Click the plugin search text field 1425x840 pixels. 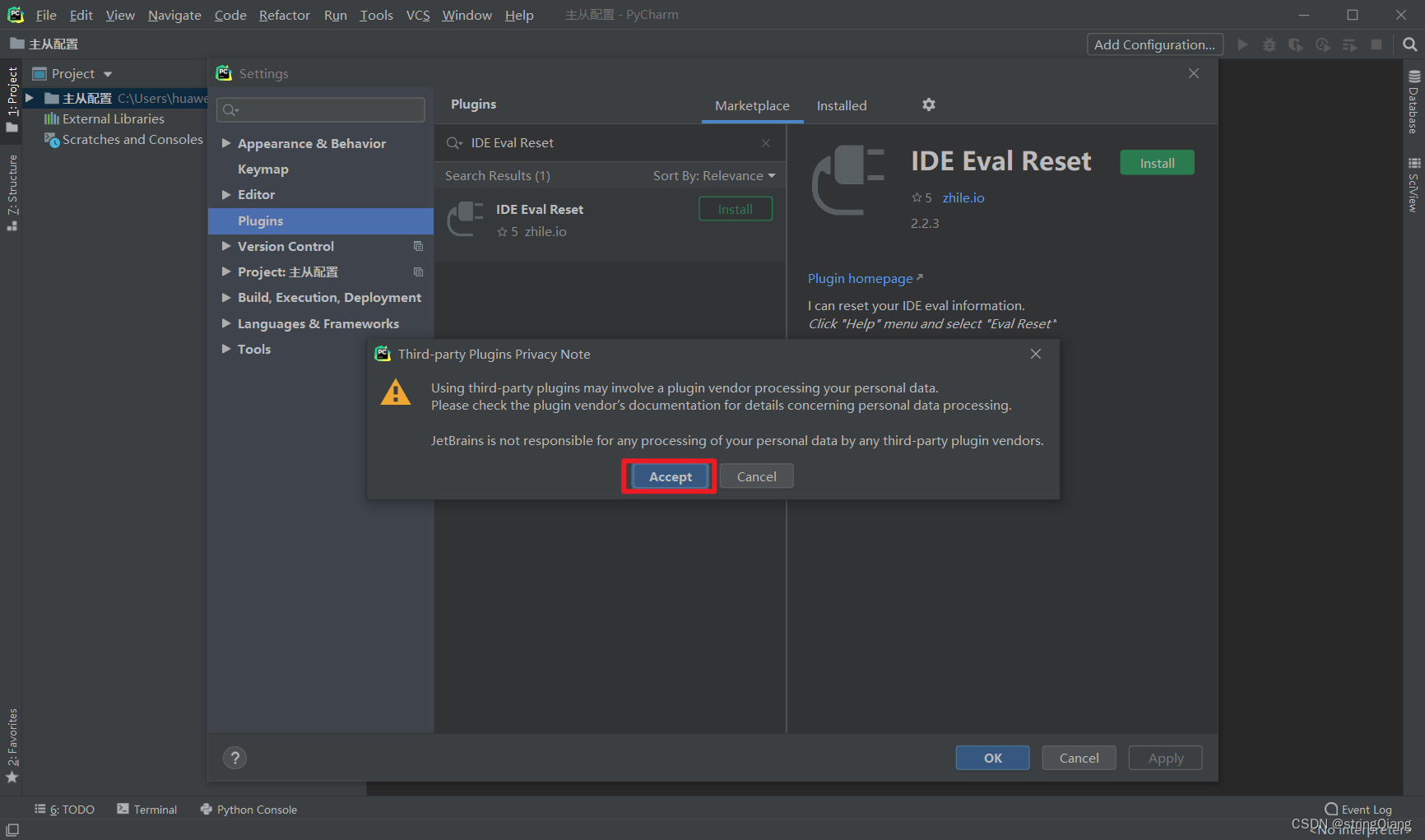[610, 143]
